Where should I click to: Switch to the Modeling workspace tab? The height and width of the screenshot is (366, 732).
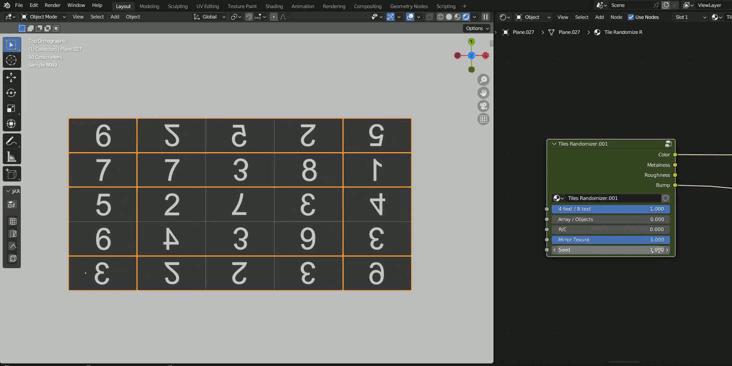pyautogui.click(x=149, y=6)
